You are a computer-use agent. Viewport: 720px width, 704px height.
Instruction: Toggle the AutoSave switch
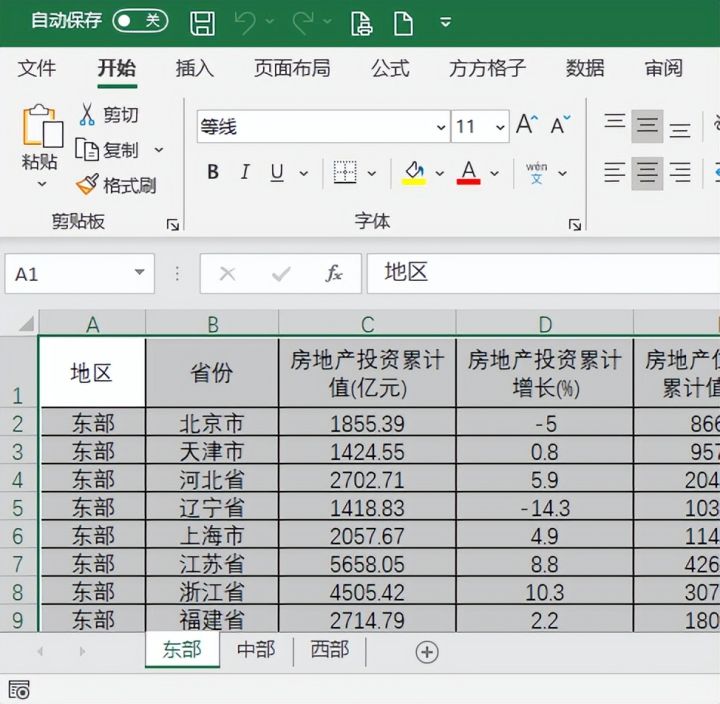[x=141, y=21]
